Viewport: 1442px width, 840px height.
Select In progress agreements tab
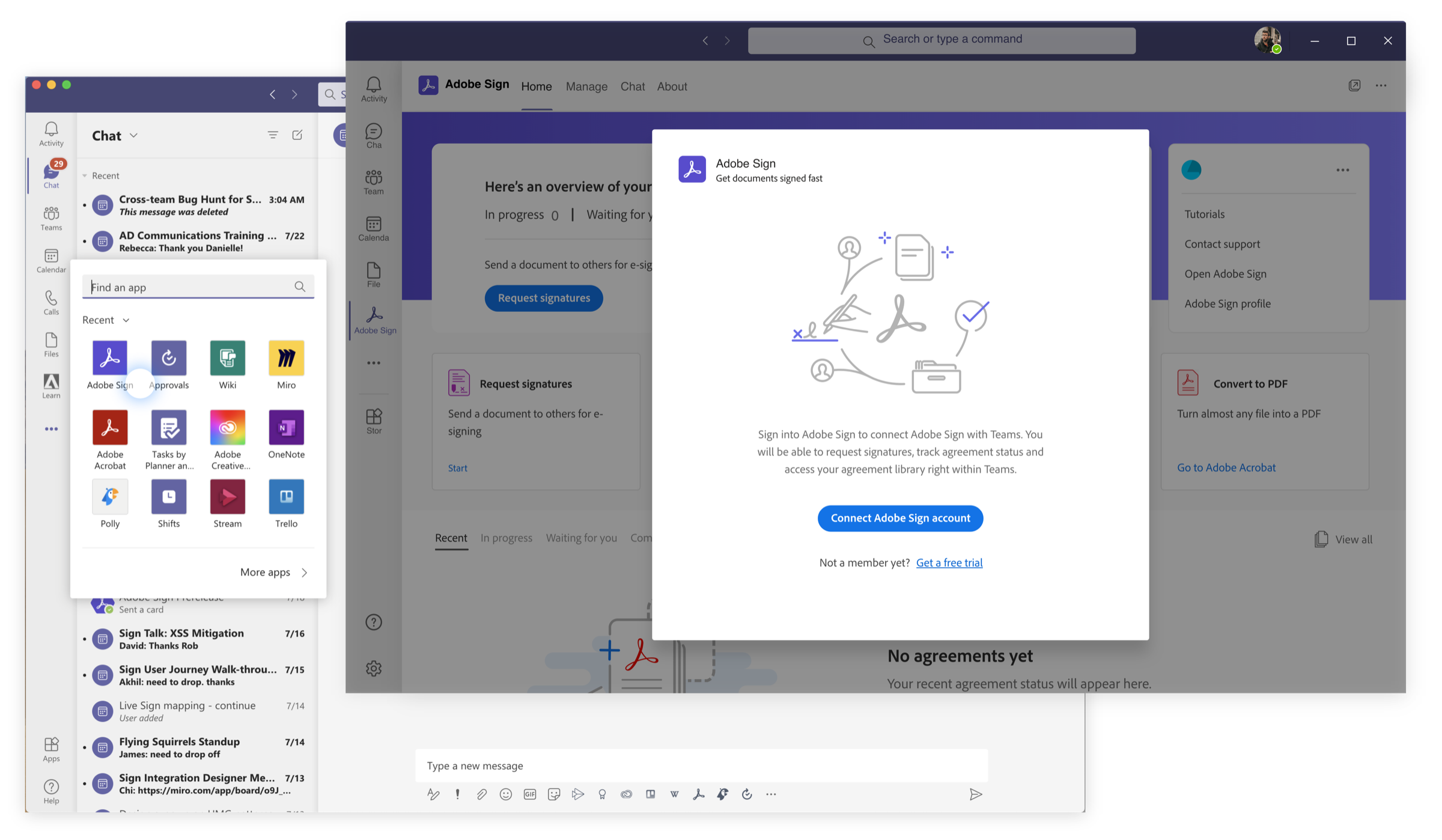pos(507,538)
